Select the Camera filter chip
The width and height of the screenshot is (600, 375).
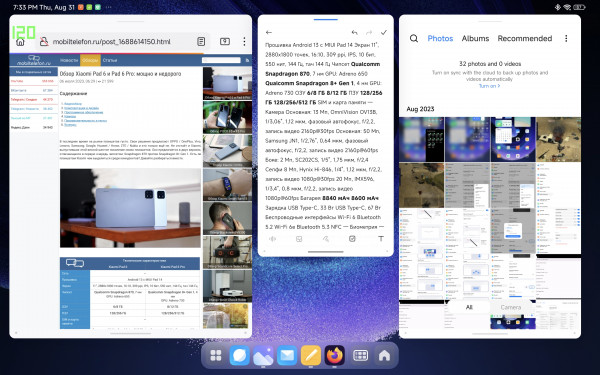coord(510,307)
